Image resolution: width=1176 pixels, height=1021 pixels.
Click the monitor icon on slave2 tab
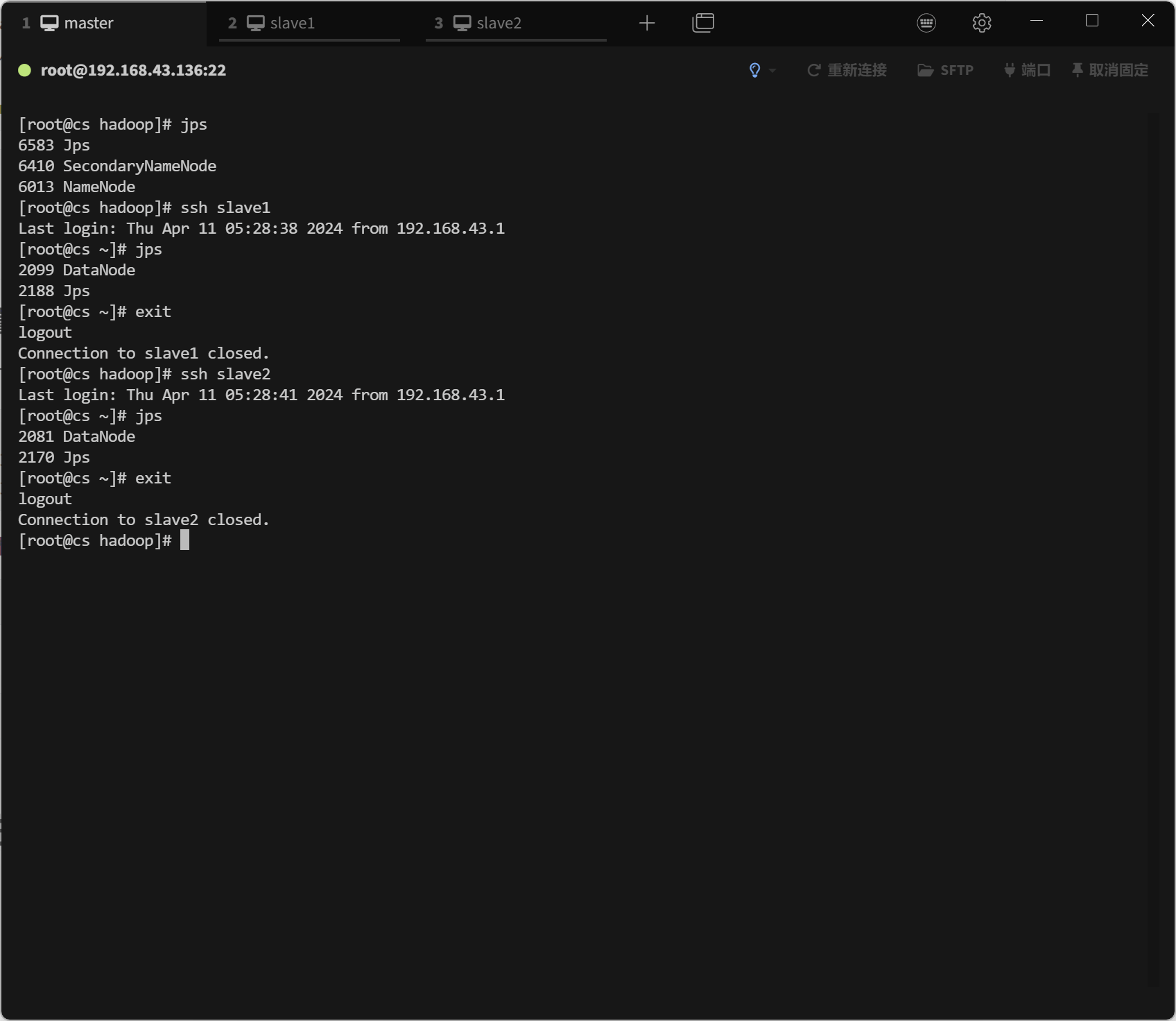(462, 23)
